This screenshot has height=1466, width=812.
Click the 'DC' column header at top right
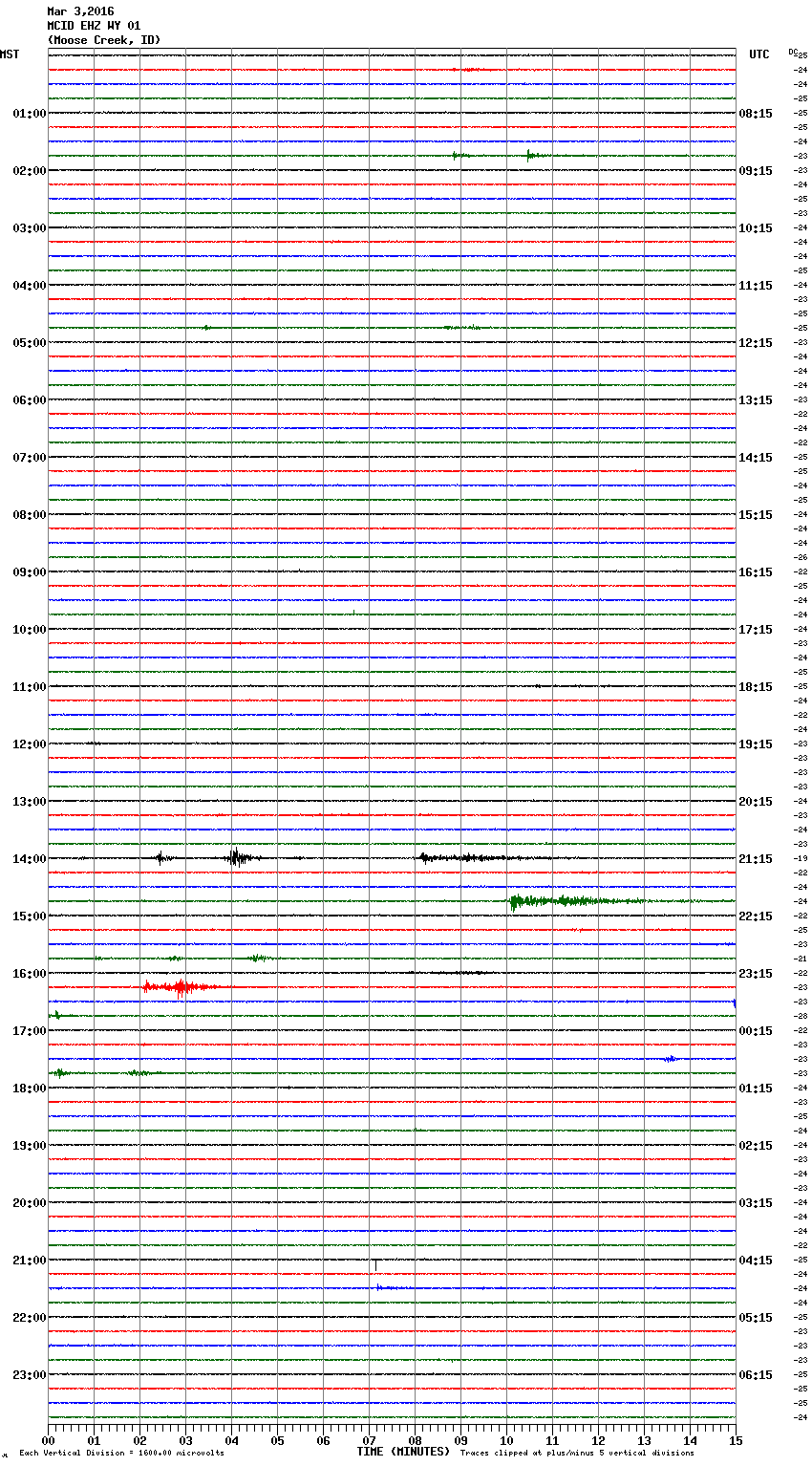(793, 52)
